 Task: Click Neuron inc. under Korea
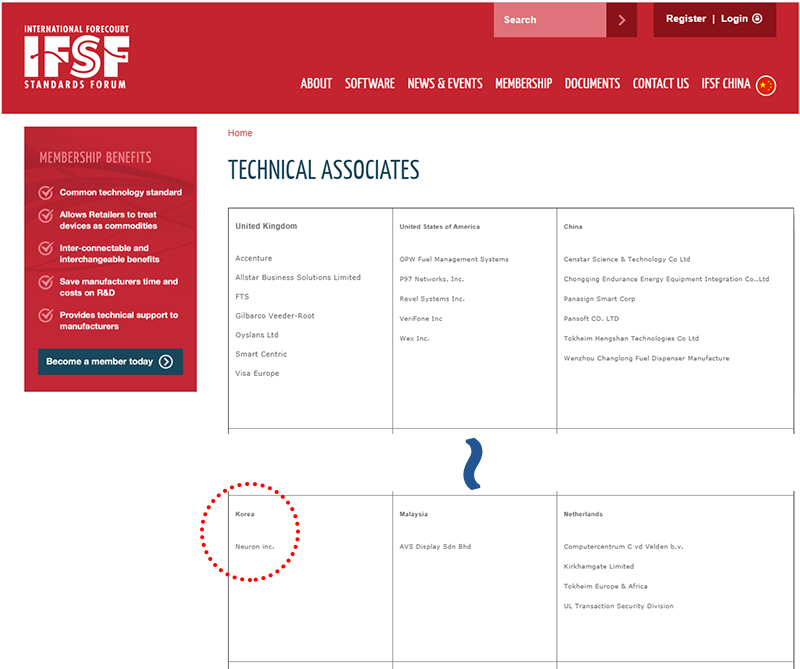point(254,547)
